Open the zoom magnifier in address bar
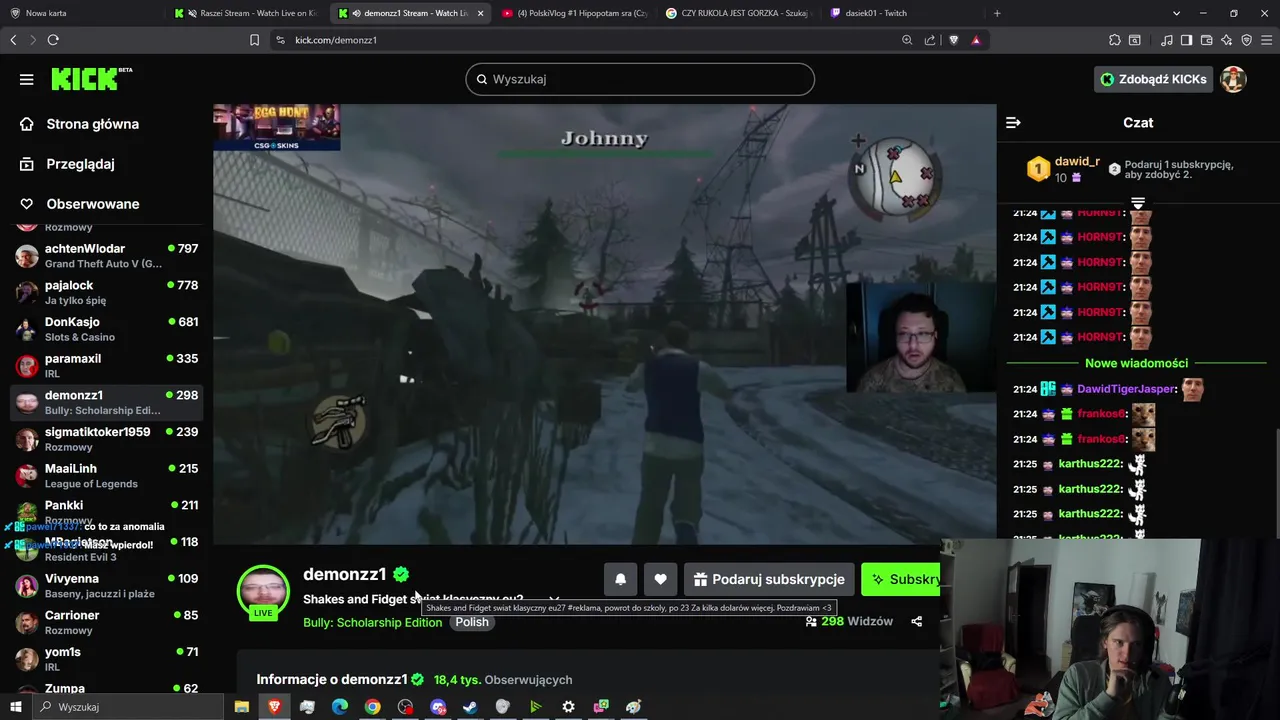The width and height of the screenshot is (1280, 720). (x=907, y=40)
